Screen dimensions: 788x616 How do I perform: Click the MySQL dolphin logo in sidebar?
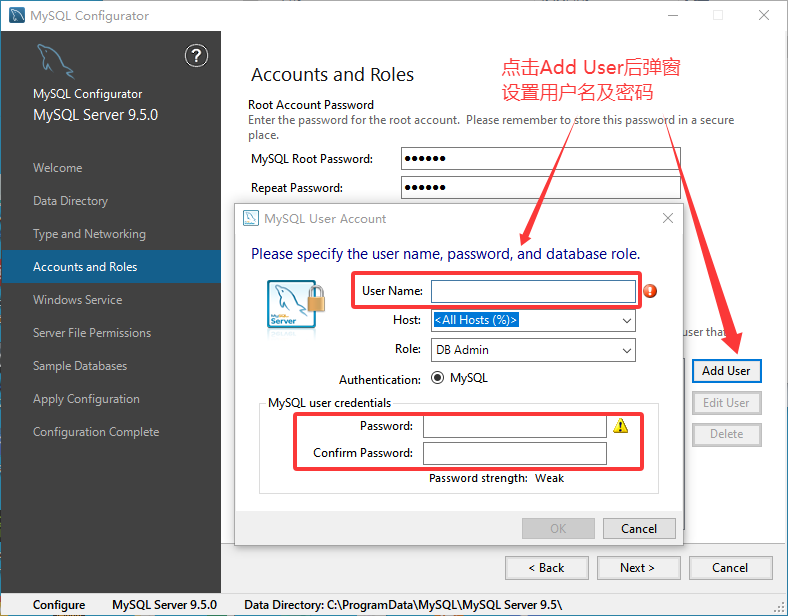coord(55,61)
